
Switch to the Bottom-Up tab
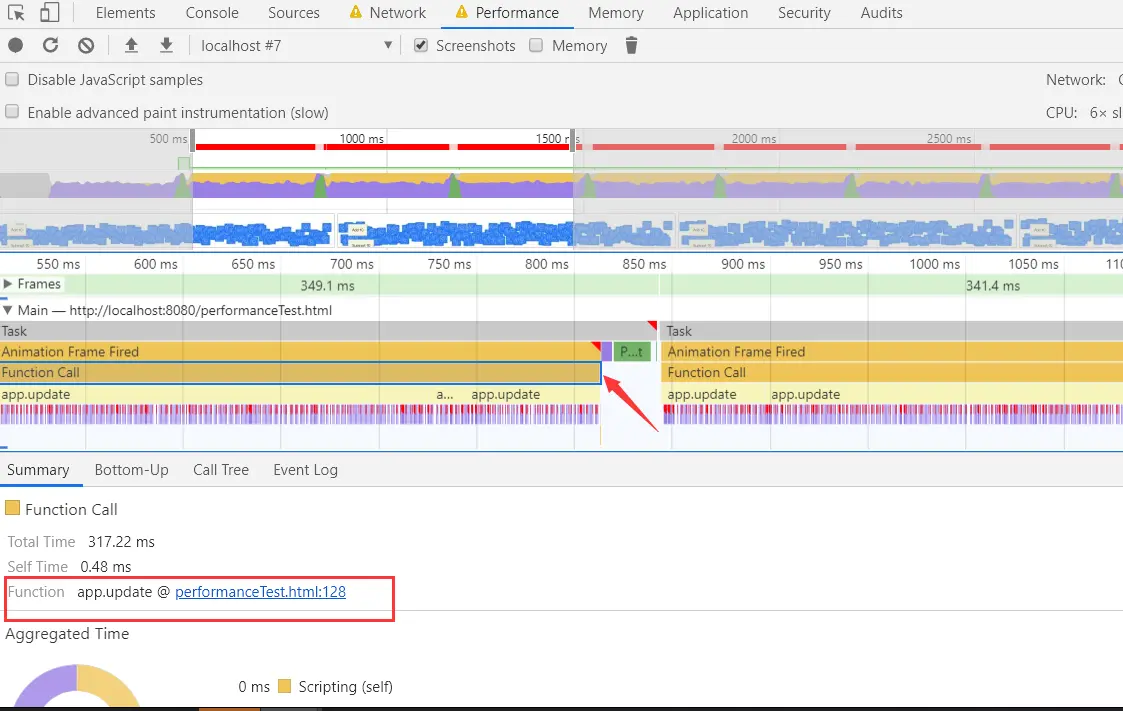coord(132,470)
